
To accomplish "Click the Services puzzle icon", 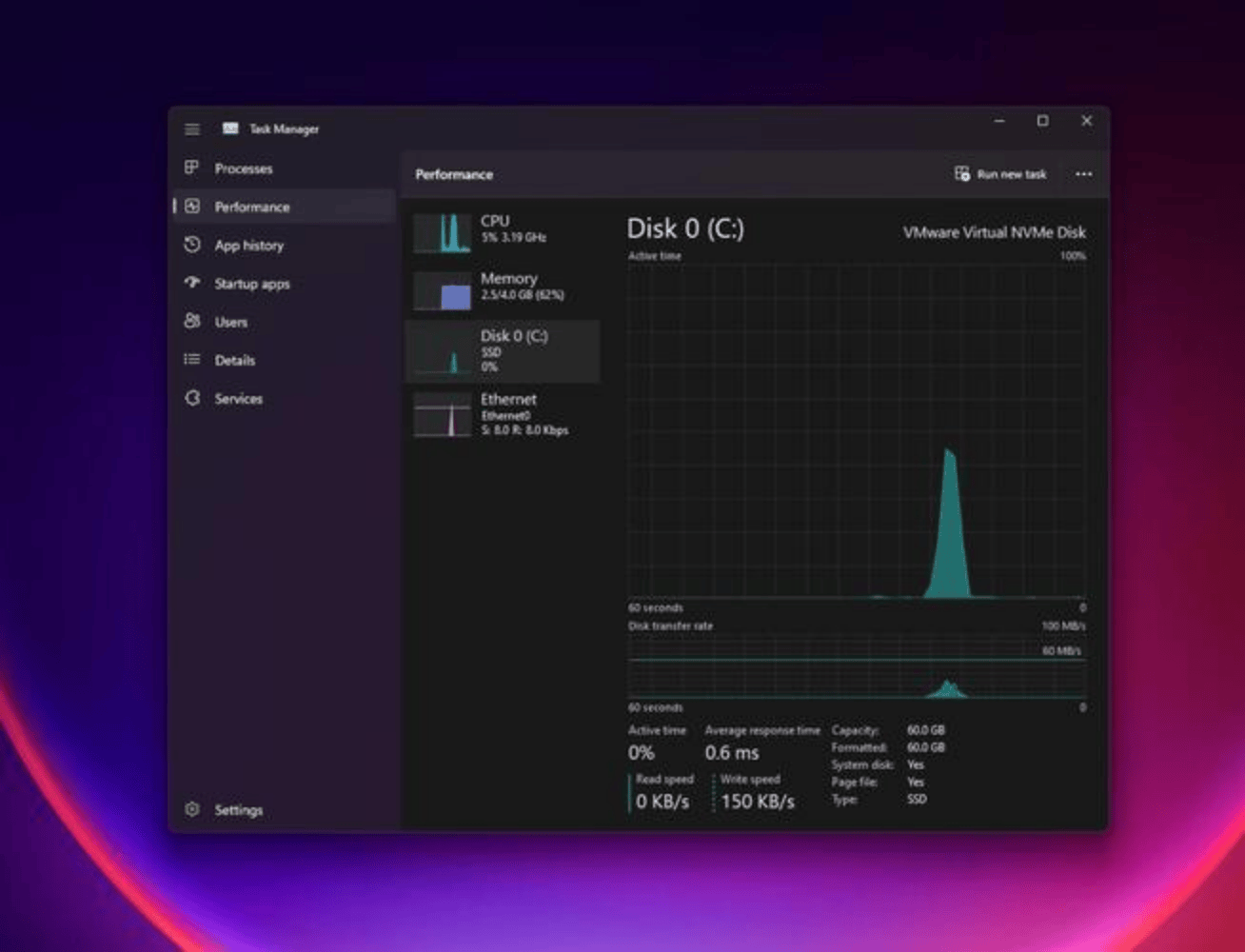I will coord(192,398).
